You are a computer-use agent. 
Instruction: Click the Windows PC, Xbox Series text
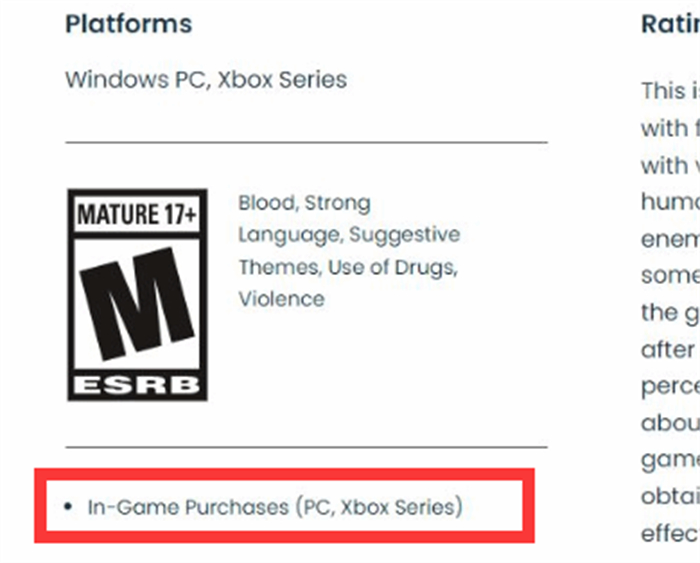click(x=206, y=80)
